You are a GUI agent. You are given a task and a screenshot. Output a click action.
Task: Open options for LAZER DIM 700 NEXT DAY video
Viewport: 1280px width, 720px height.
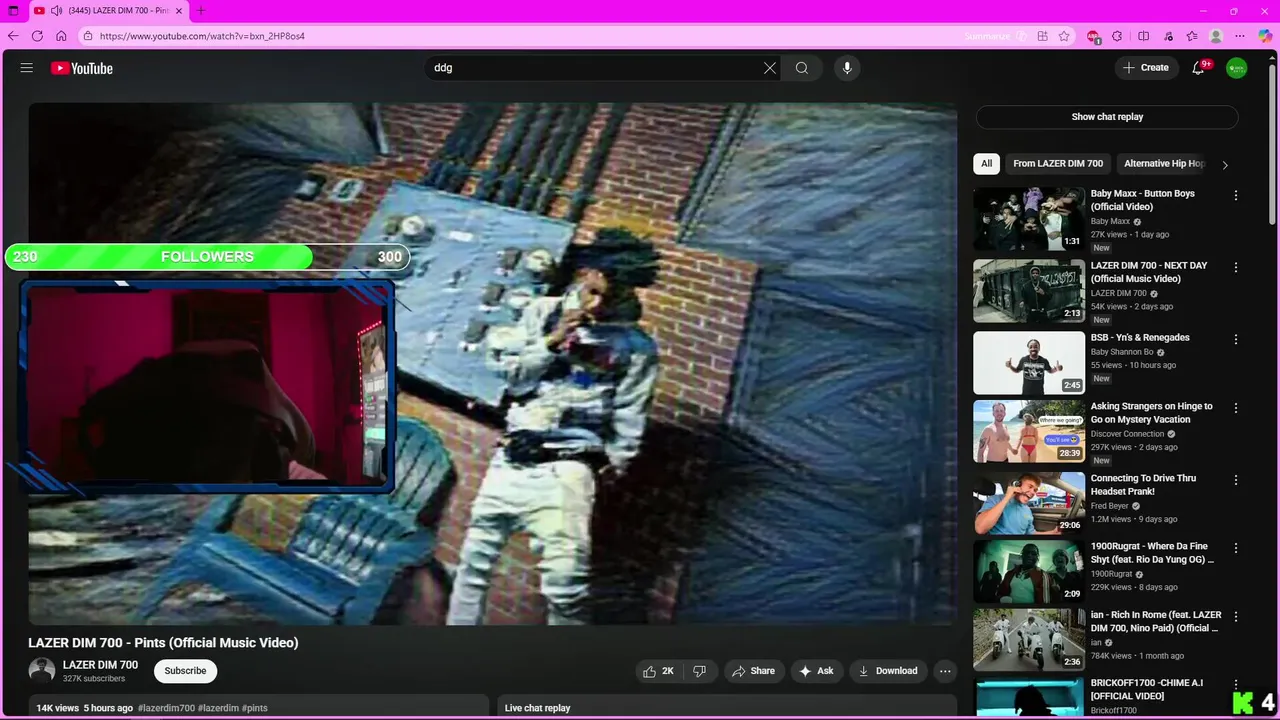(1236, 268)
